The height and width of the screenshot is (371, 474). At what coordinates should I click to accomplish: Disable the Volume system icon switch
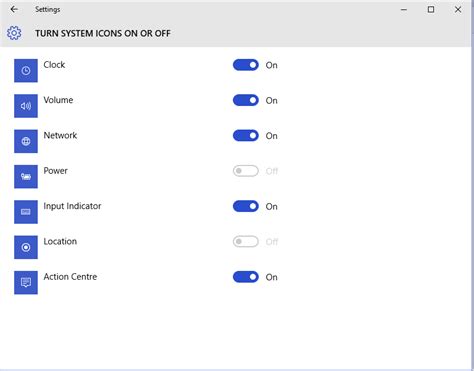pyautogui.click(x=246, y=100)
